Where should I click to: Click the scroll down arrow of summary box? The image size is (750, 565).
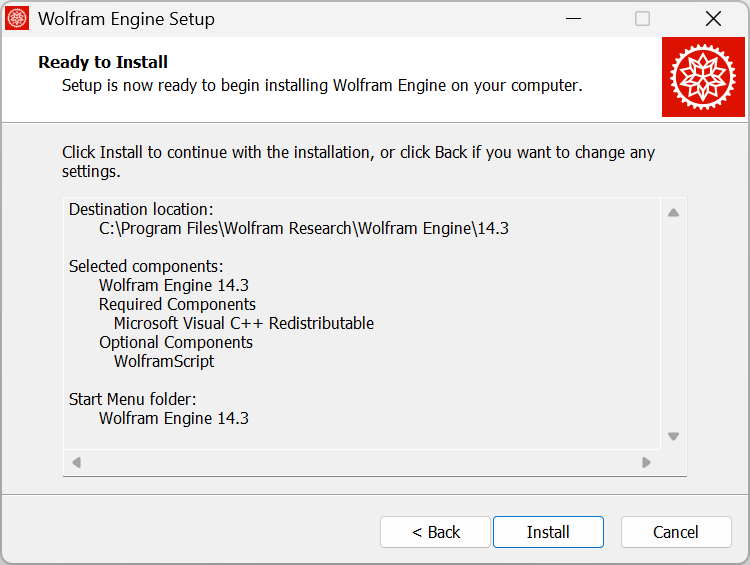[673, 436]
